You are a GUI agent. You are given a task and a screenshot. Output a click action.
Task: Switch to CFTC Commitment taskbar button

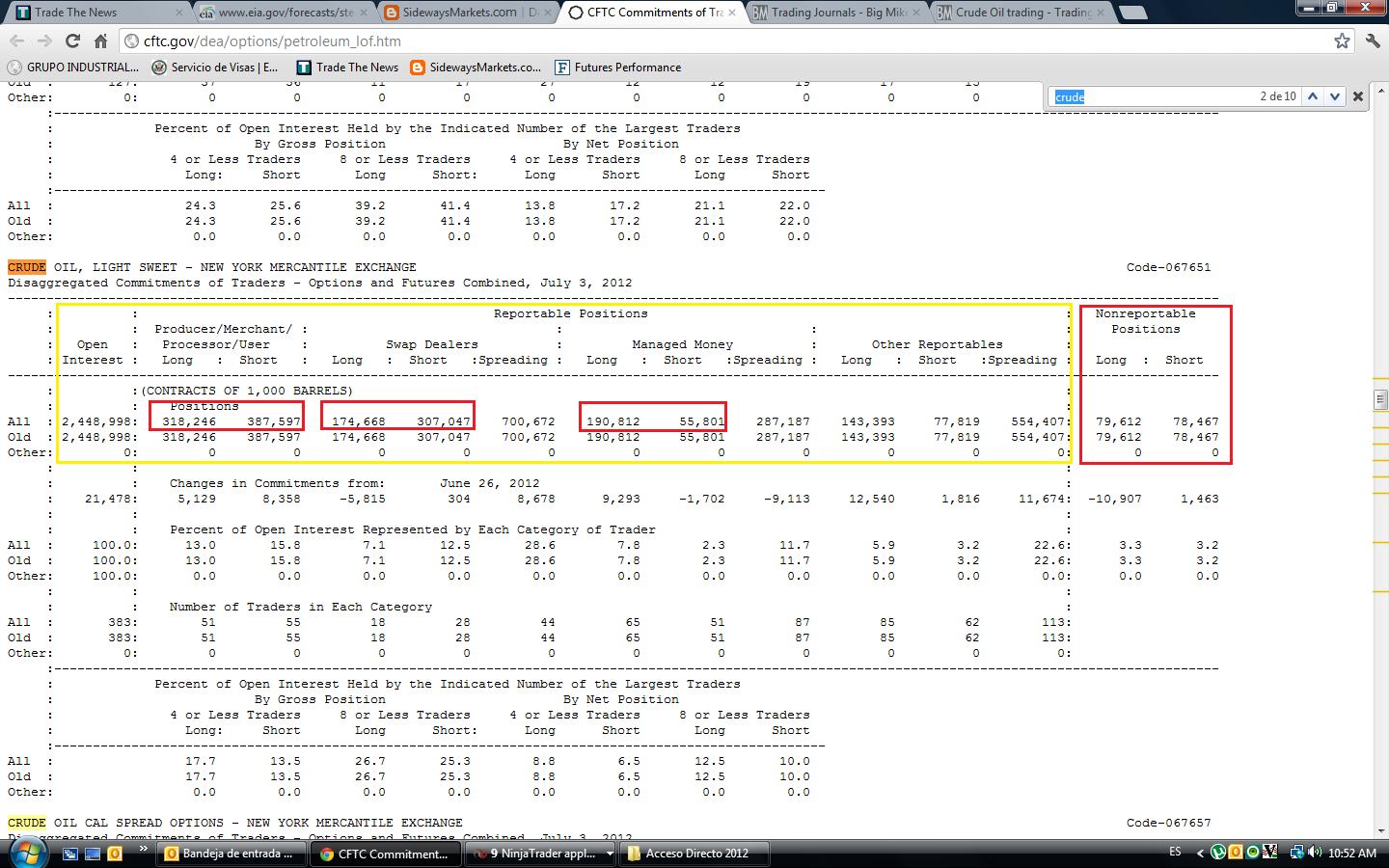click(x=386, y=854)
